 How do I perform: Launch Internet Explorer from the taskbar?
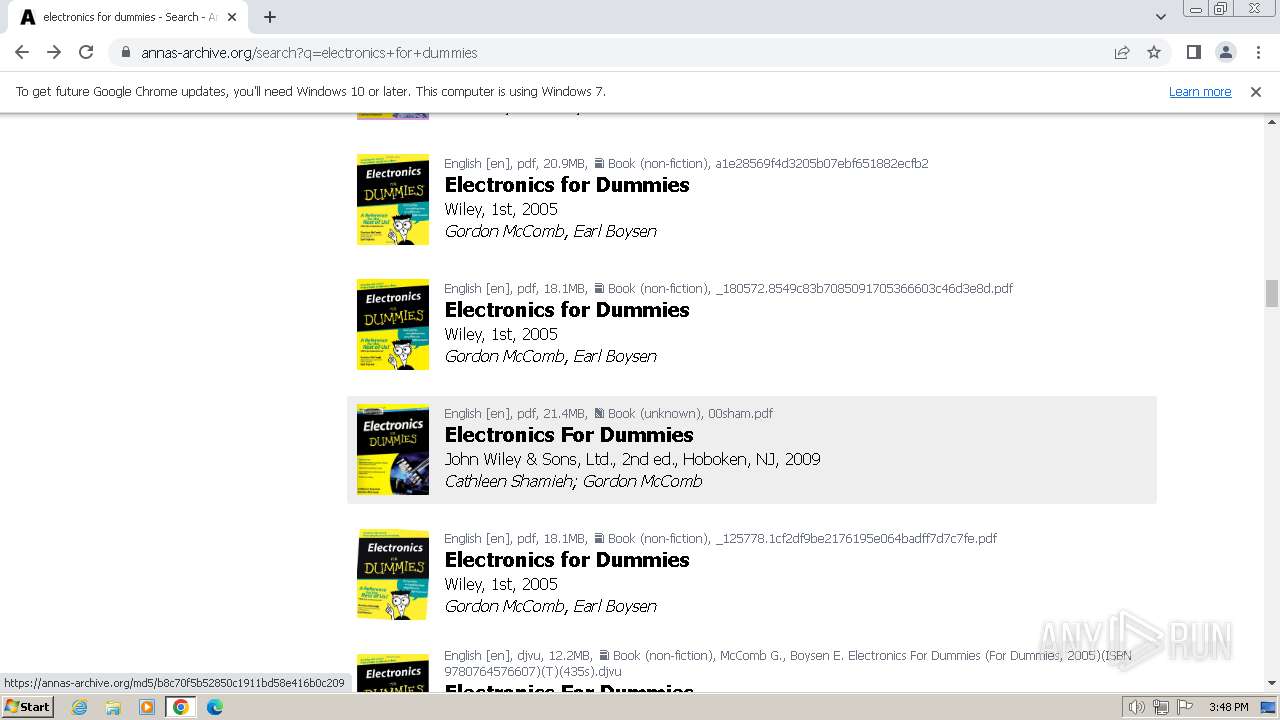click(79, 707)
